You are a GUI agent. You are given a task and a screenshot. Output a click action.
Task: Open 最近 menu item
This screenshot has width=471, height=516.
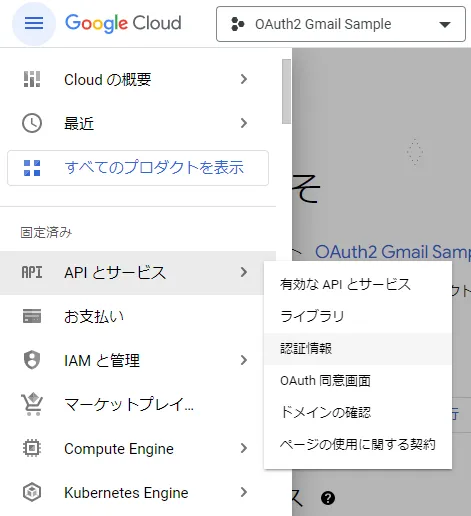[x=138, y=123]
